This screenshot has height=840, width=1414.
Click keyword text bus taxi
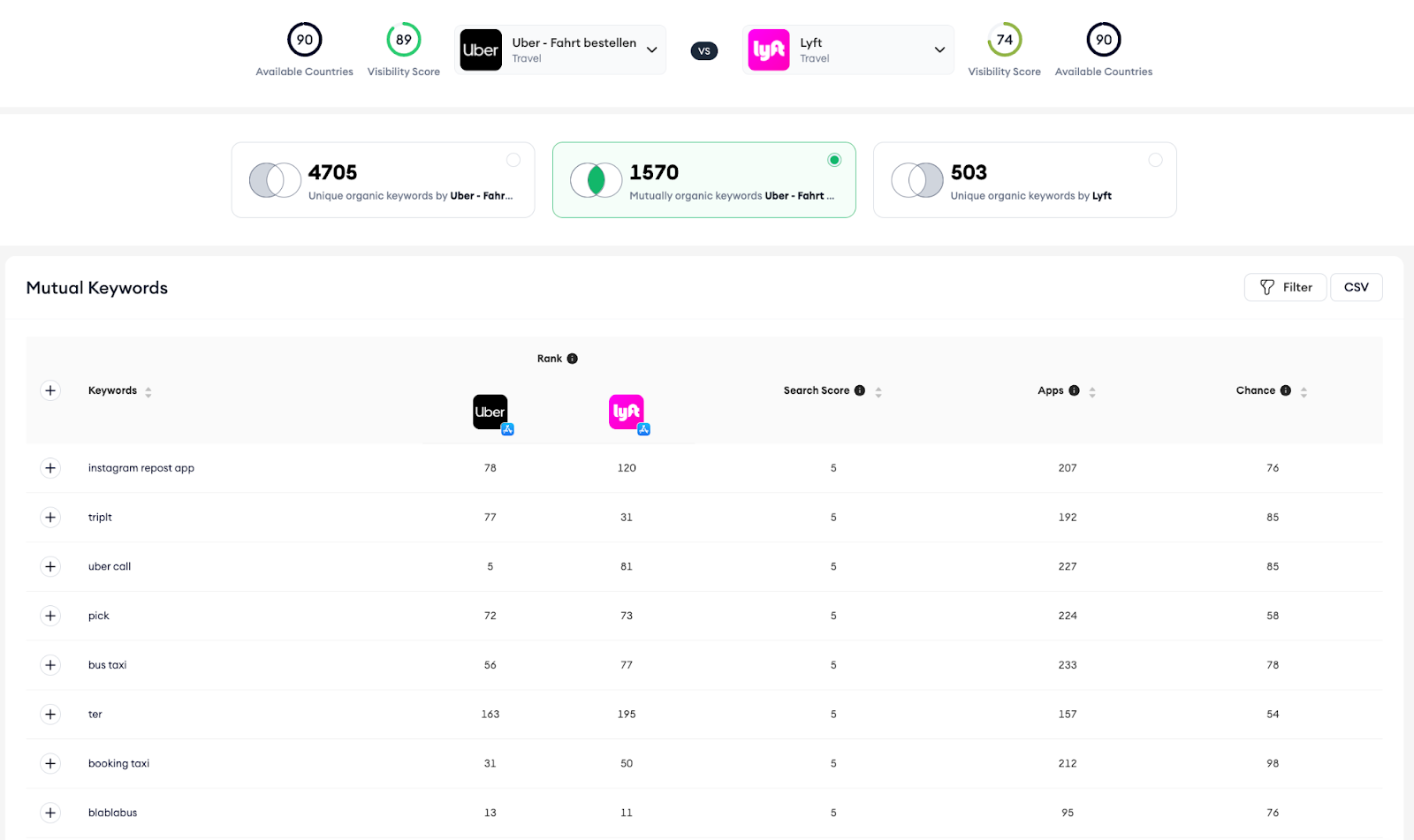[x=107, y=665]
